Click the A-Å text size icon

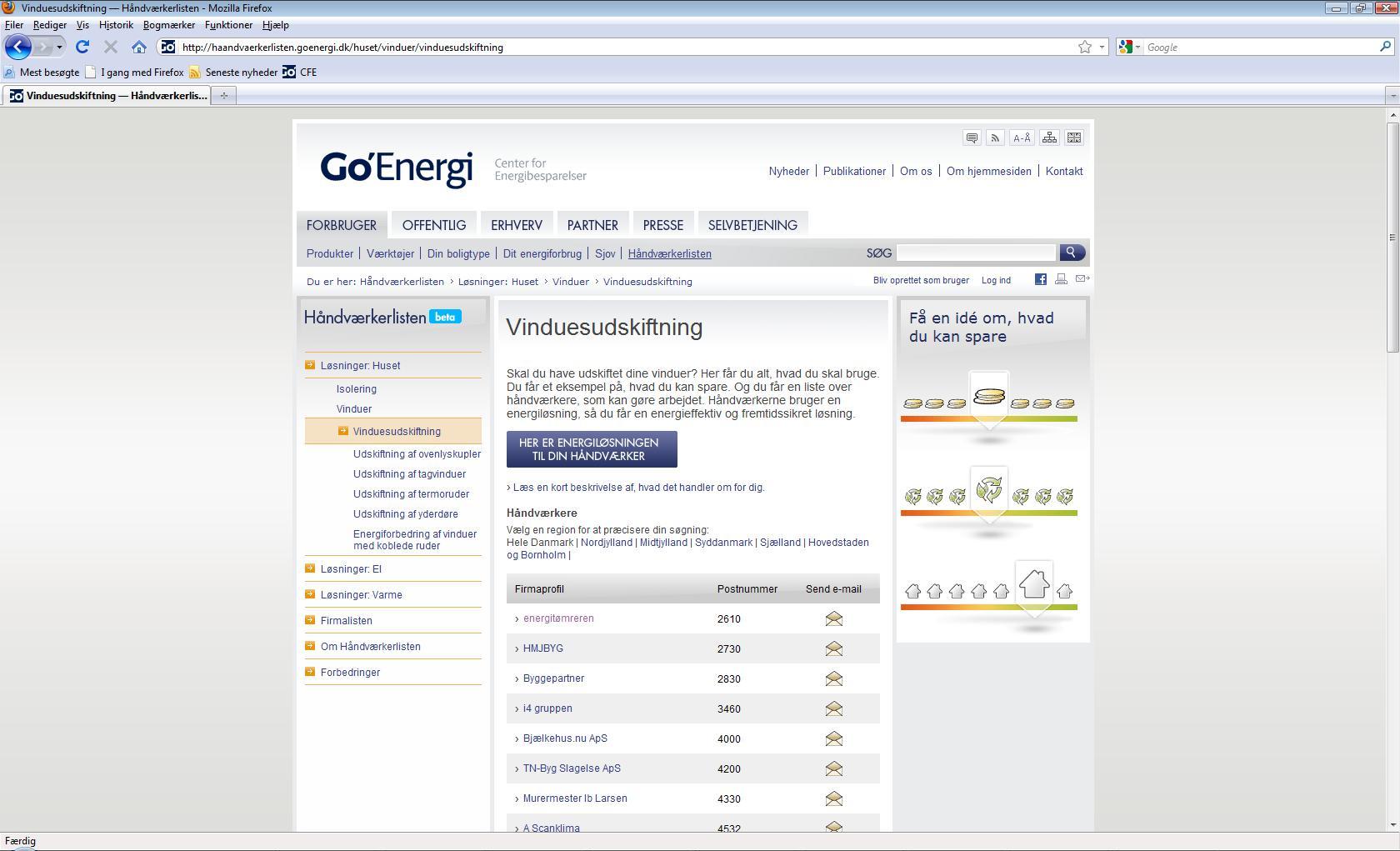click(1022, 138)
